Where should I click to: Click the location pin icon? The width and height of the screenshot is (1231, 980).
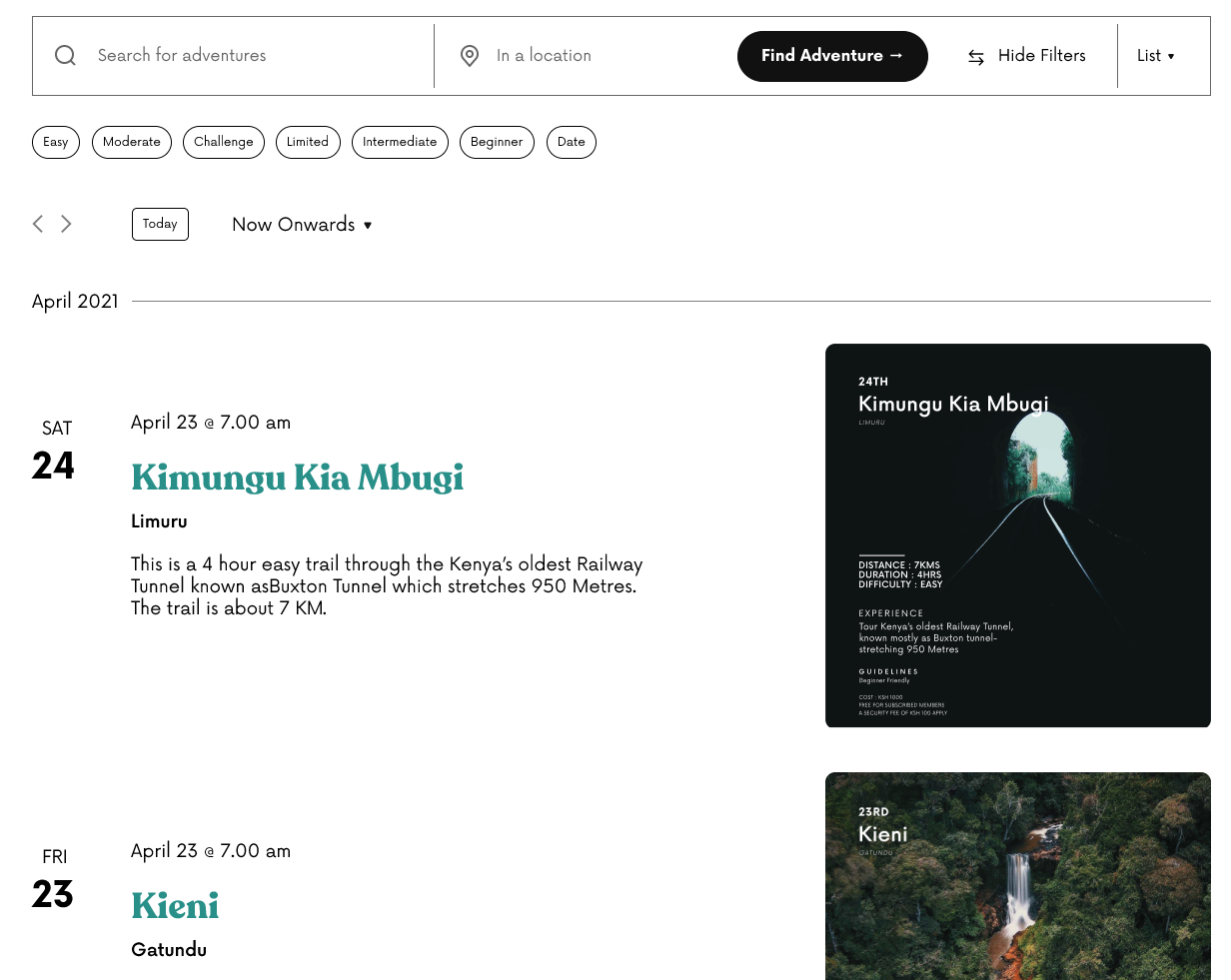pyautogui.click(x=470, y=56)
